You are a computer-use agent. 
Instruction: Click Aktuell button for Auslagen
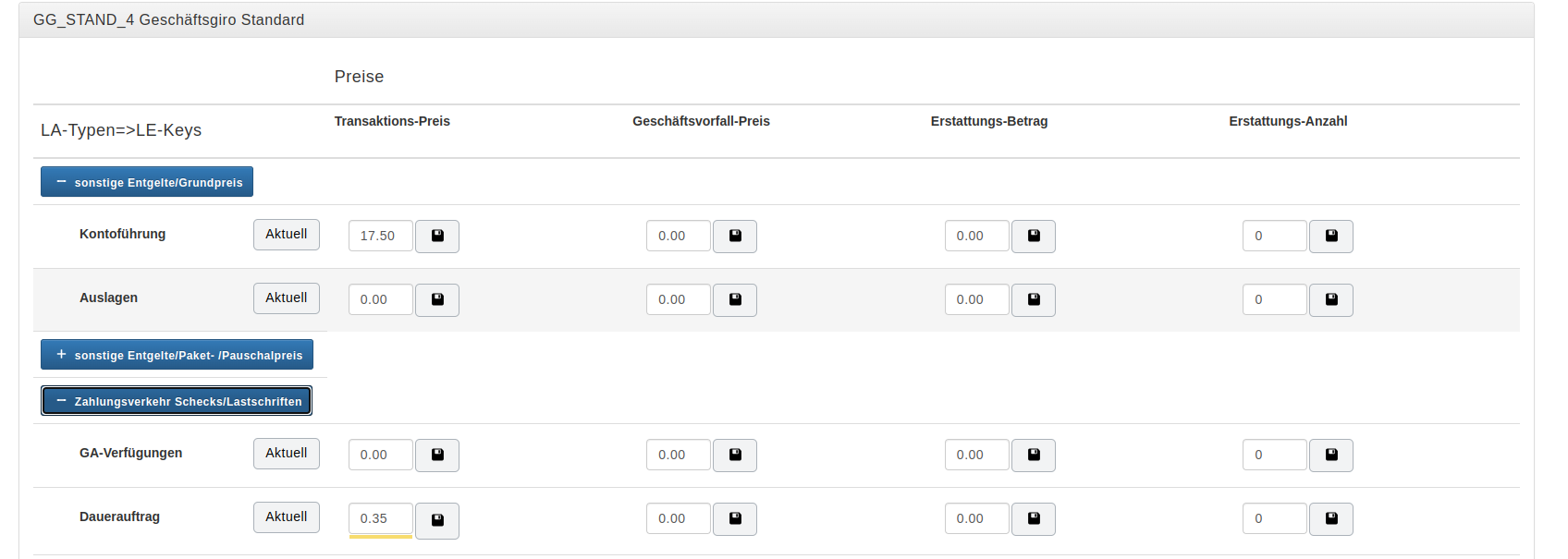tap(287, 298)
